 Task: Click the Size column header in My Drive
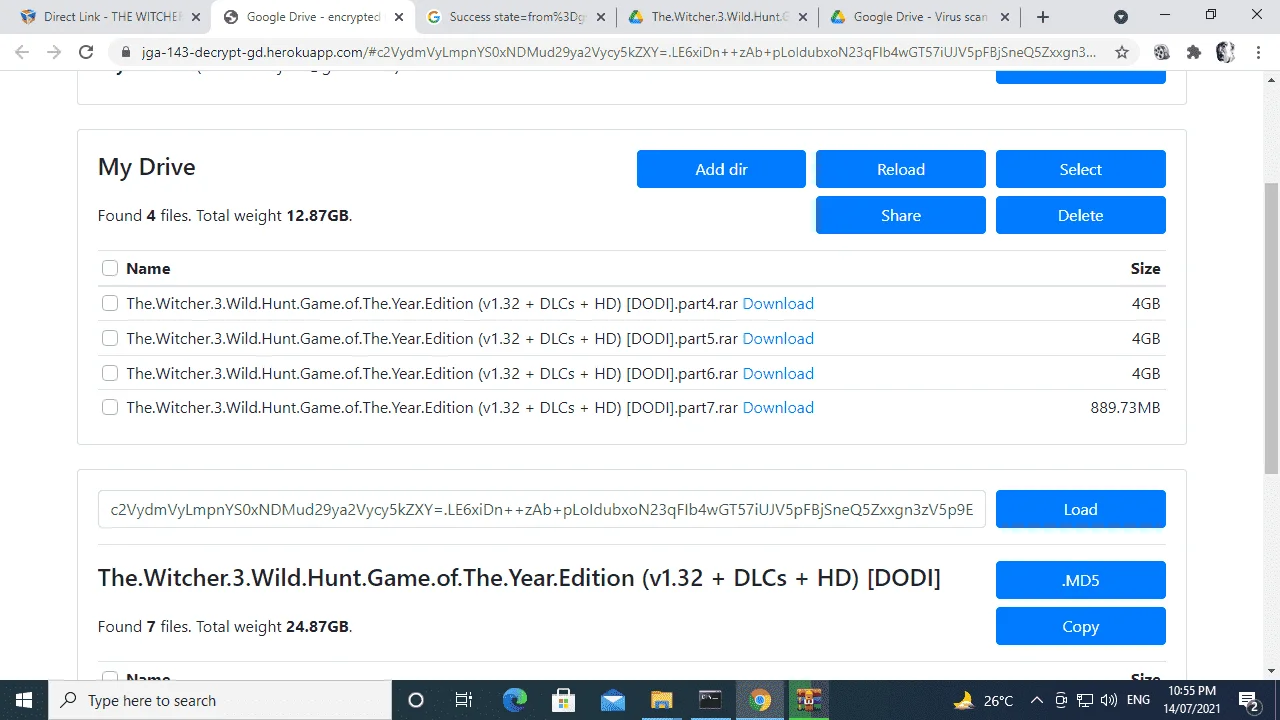(1145, 268)
